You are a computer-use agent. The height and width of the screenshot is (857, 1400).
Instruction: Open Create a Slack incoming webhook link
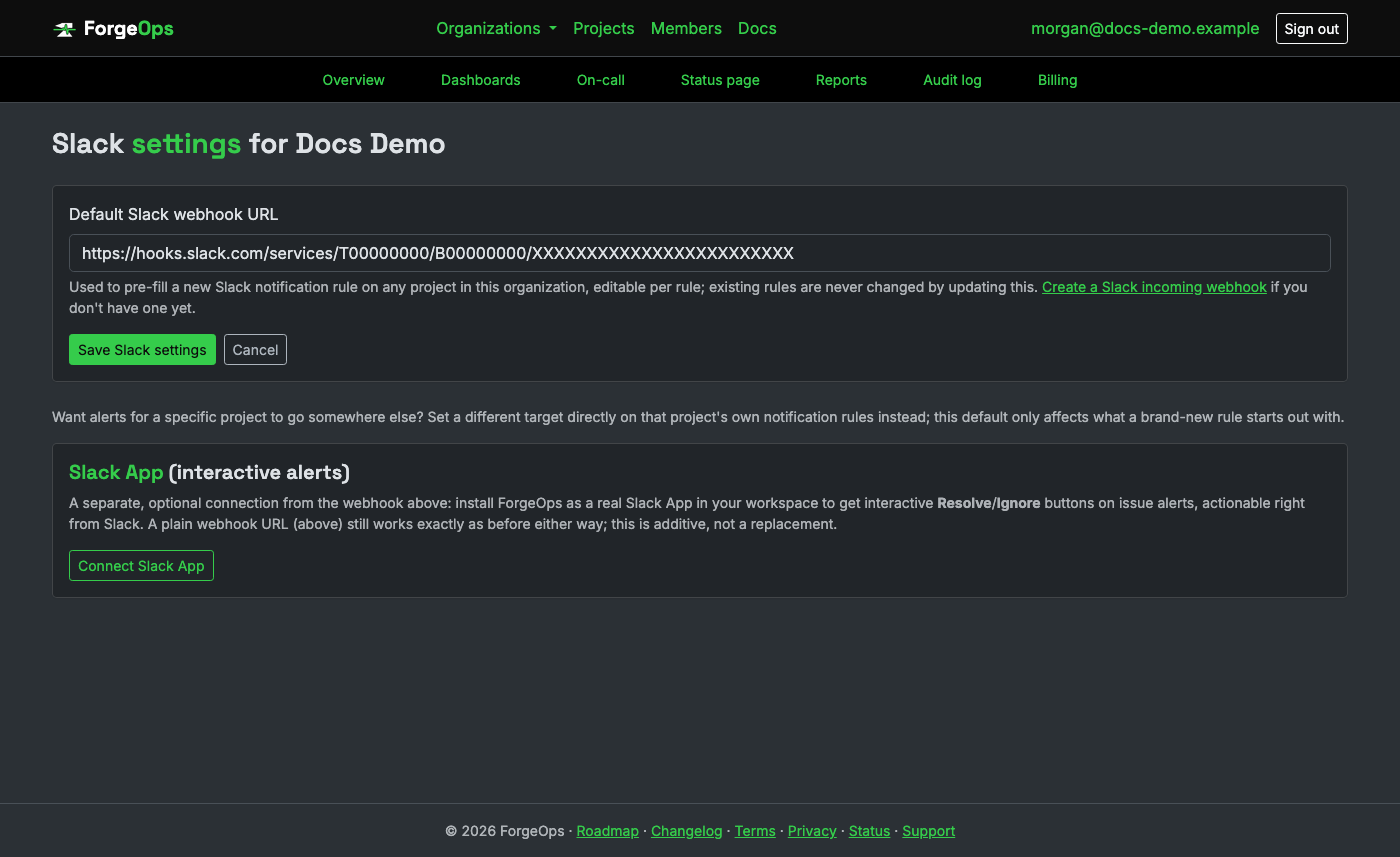pos(1154,287)
